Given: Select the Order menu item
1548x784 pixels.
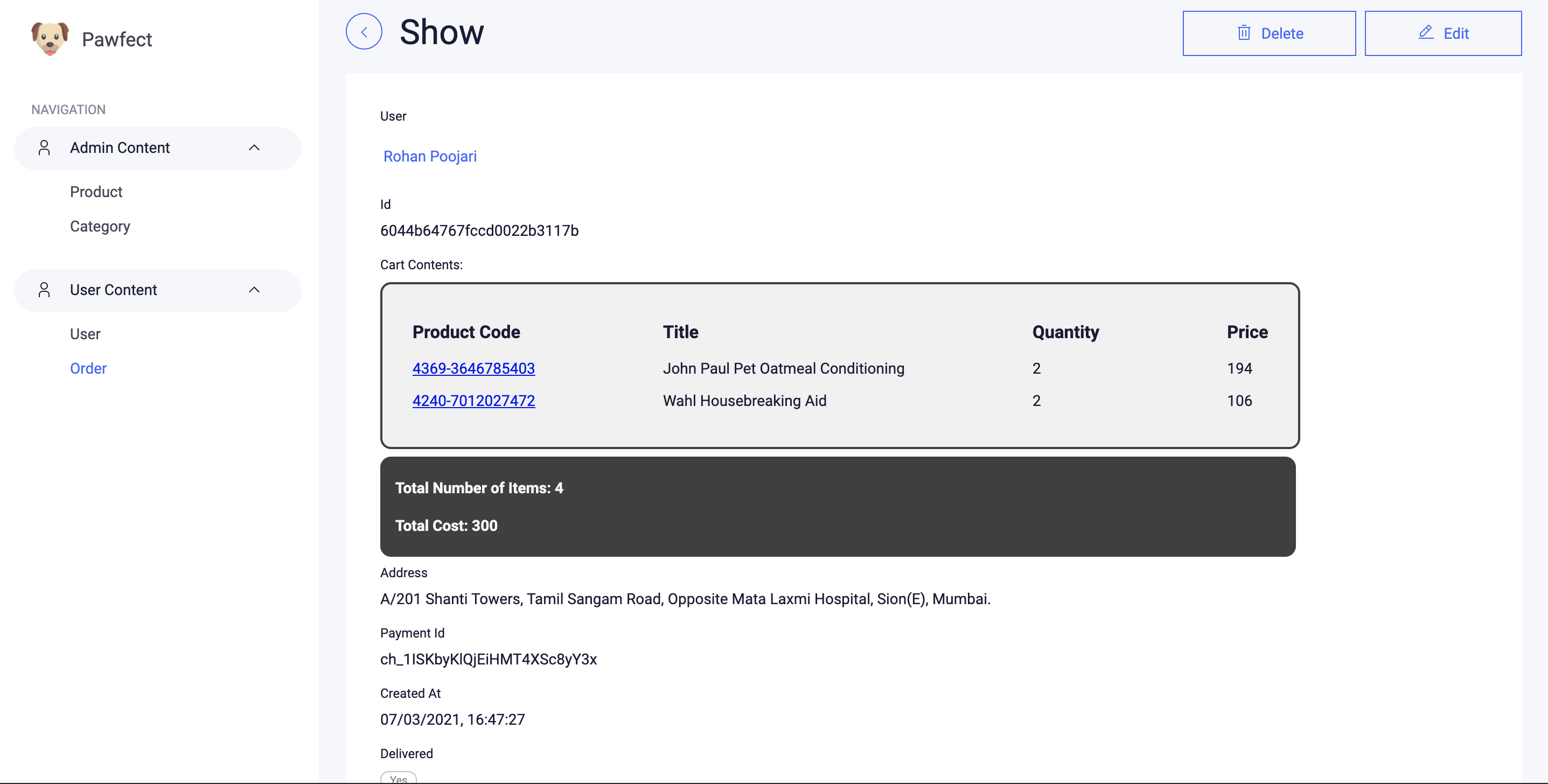Looking at the screenshot, I should pos(88,368).
